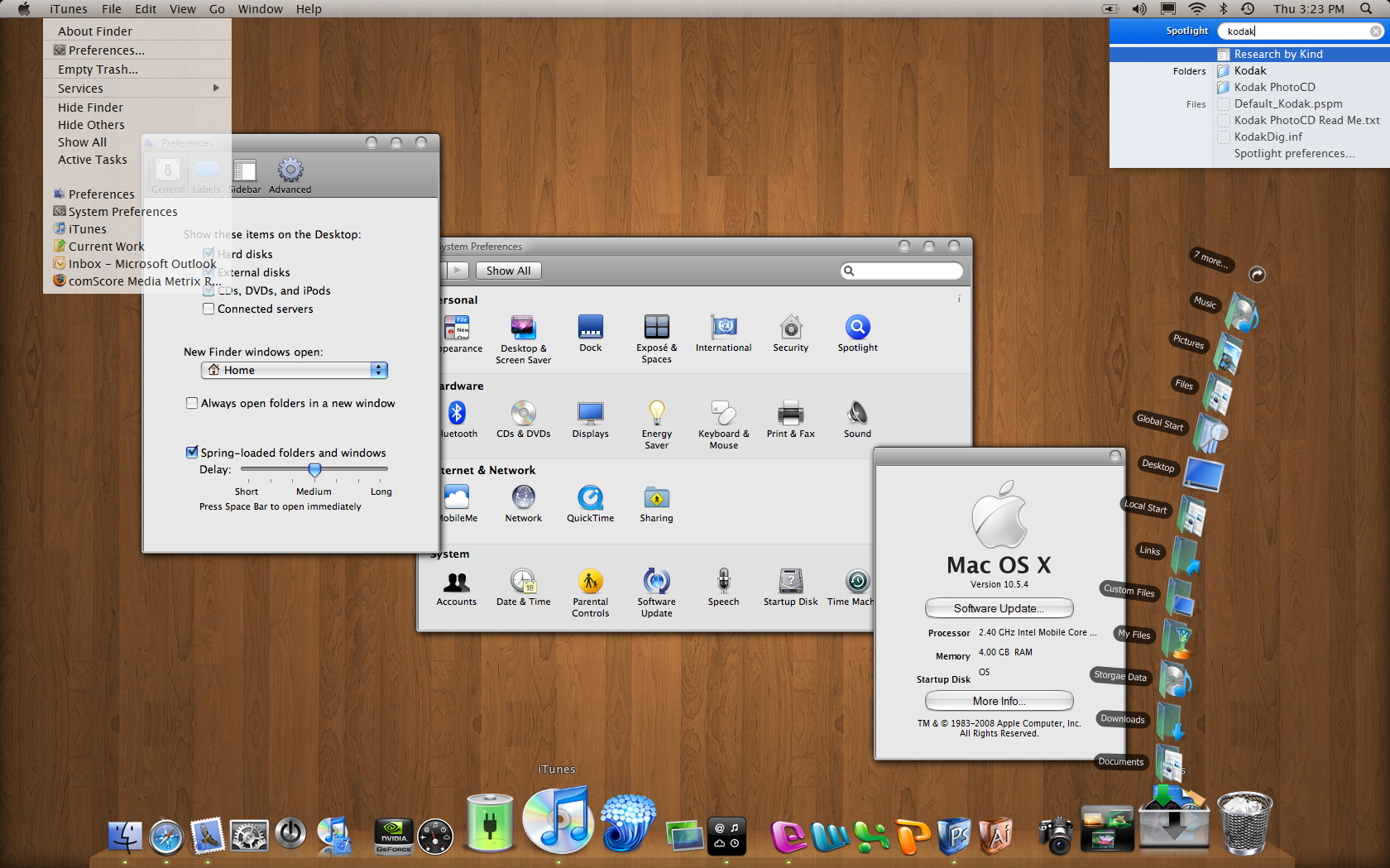Open Parental Controls preferences

[591, 593]
